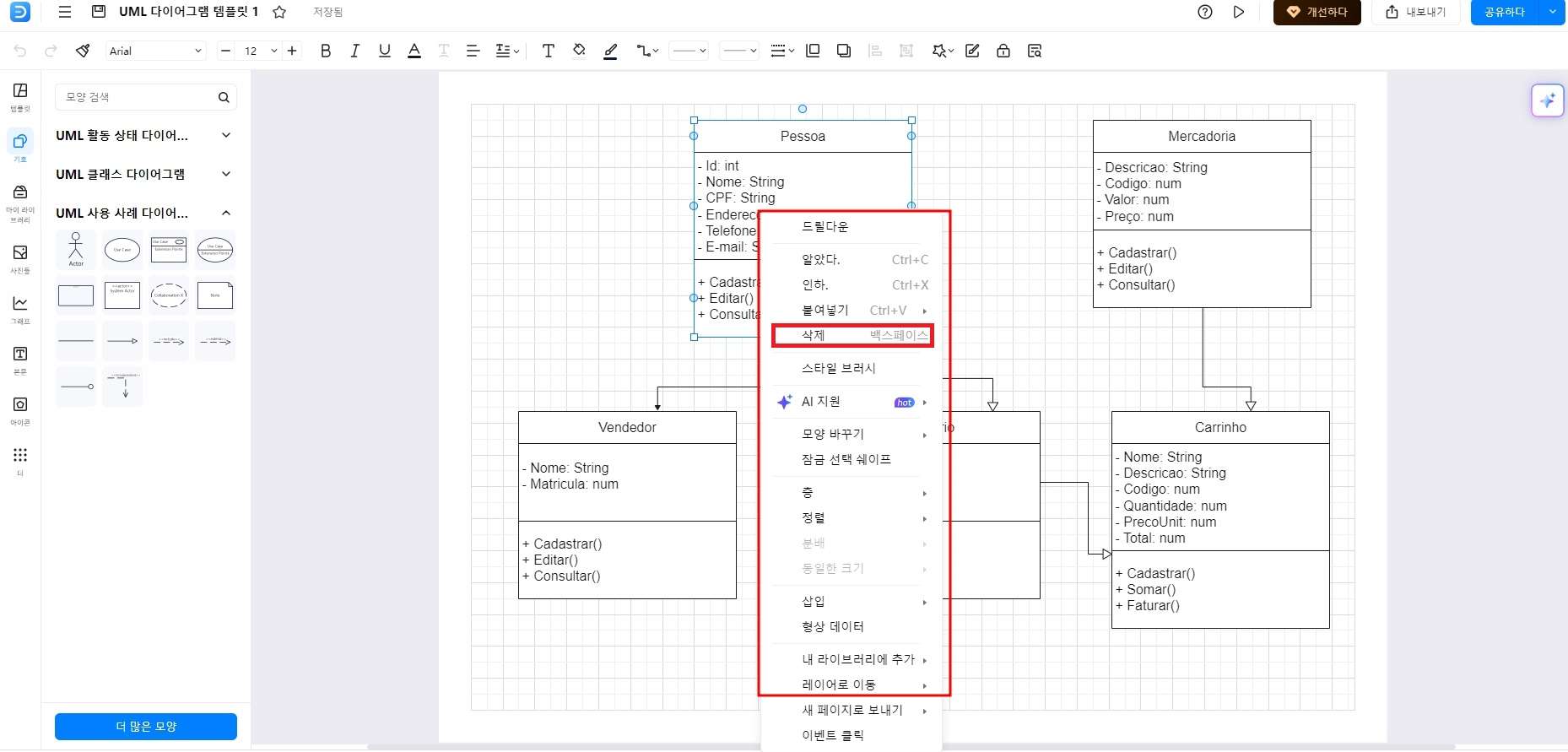The width and height of the screenshot is (1568, 752).
Task: Open the share button dropdown arrow
Action: point(1552,12)
